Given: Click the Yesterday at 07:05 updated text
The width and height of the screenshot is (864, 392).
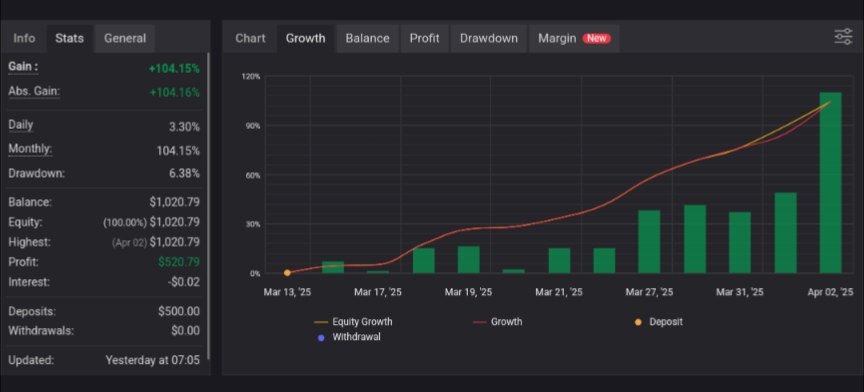Looking at the screenshot, I should tap(152, 361).
